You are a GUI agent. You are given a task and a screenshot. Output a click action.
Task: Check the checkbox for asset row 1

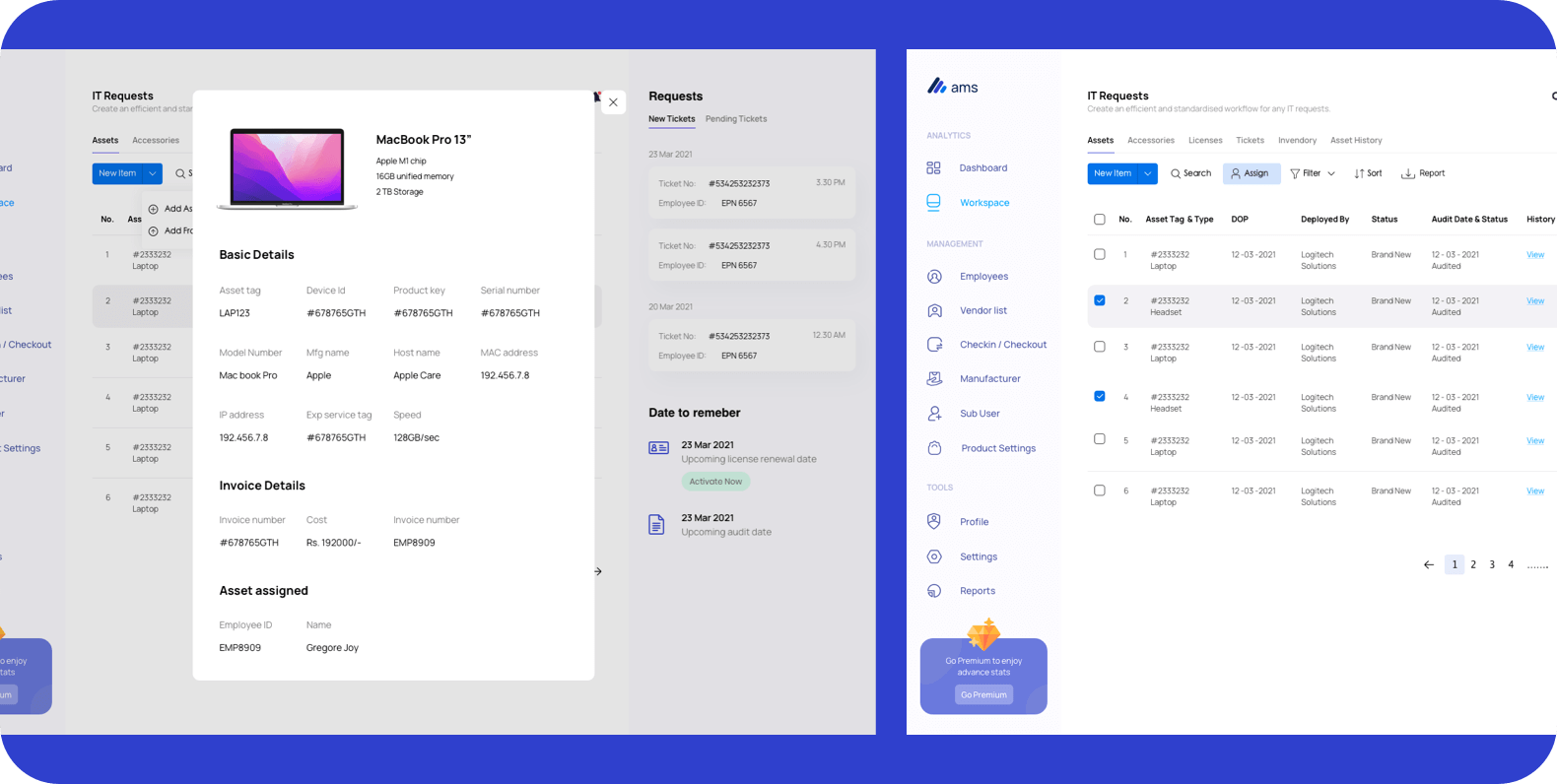click(x=1100, y=255)
